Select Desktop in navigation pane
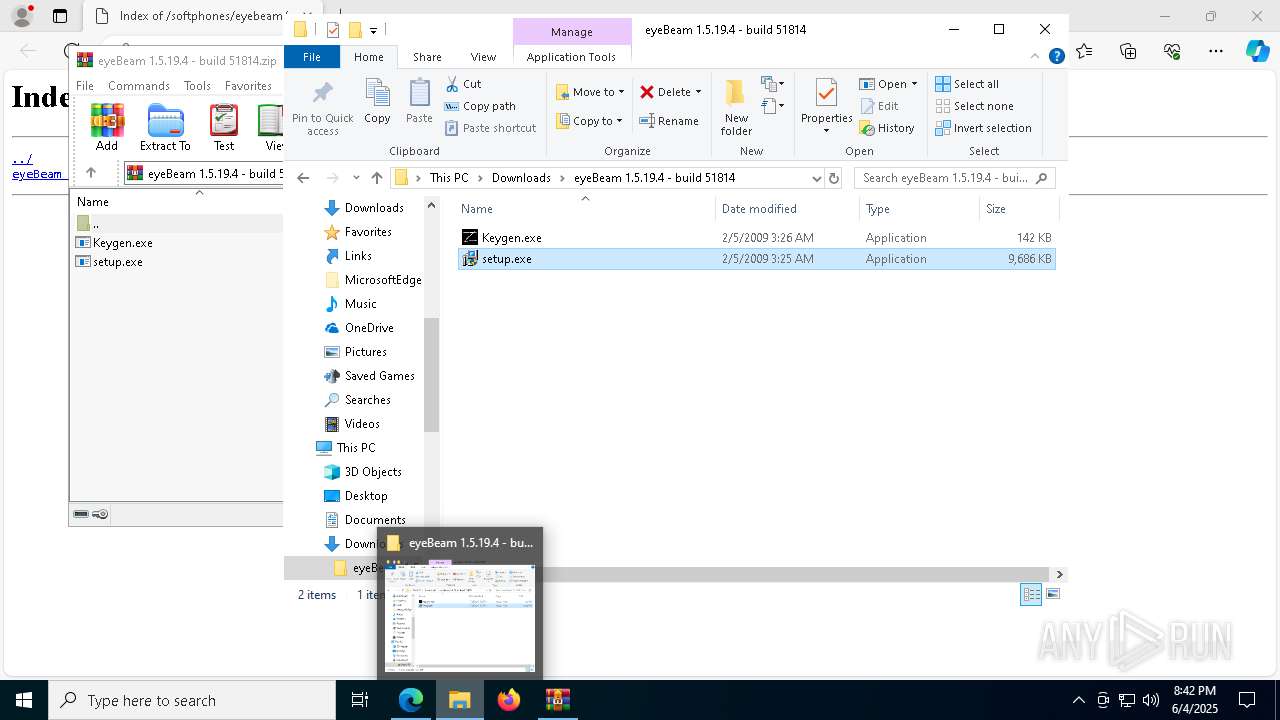Screen dimensions: 1280x720 (366, 496)
